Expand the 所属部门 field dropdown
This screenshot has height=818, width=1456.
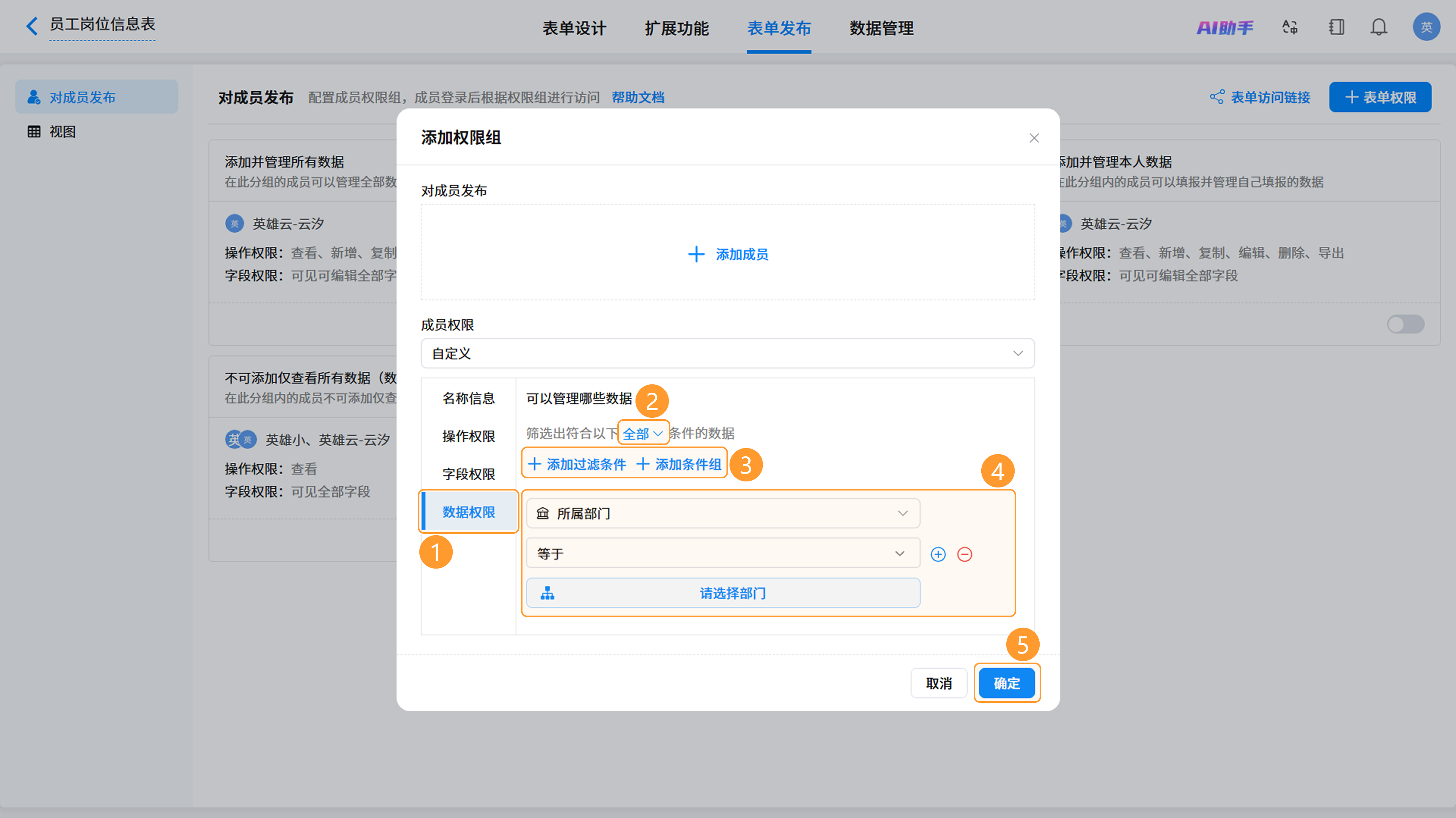723,514
